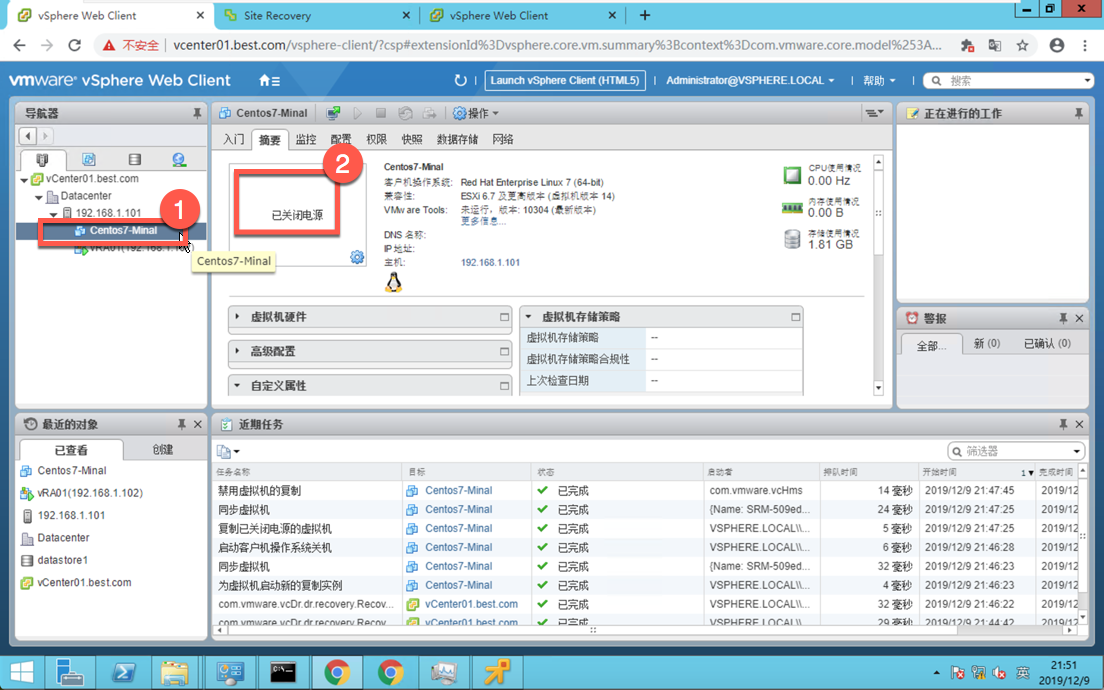
Task: Click the 更多信息 link
Action: 483,221
